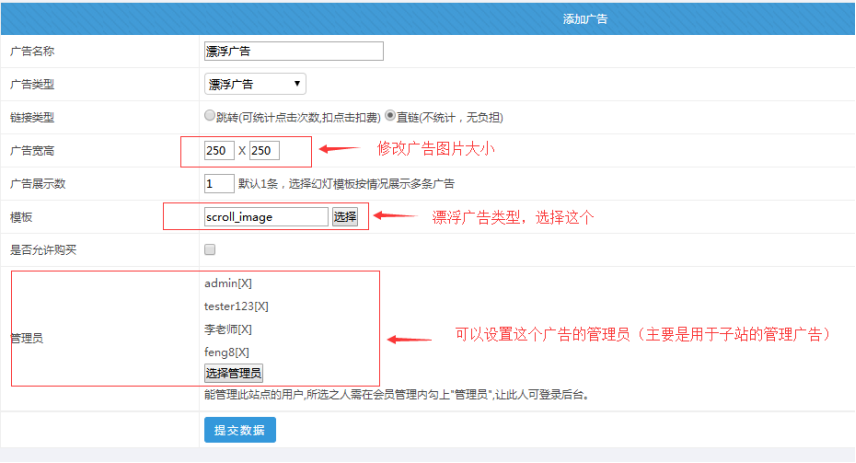
Task: Submit the form with 提交数据
Action: pyautogui.click(x=240, y=429)
